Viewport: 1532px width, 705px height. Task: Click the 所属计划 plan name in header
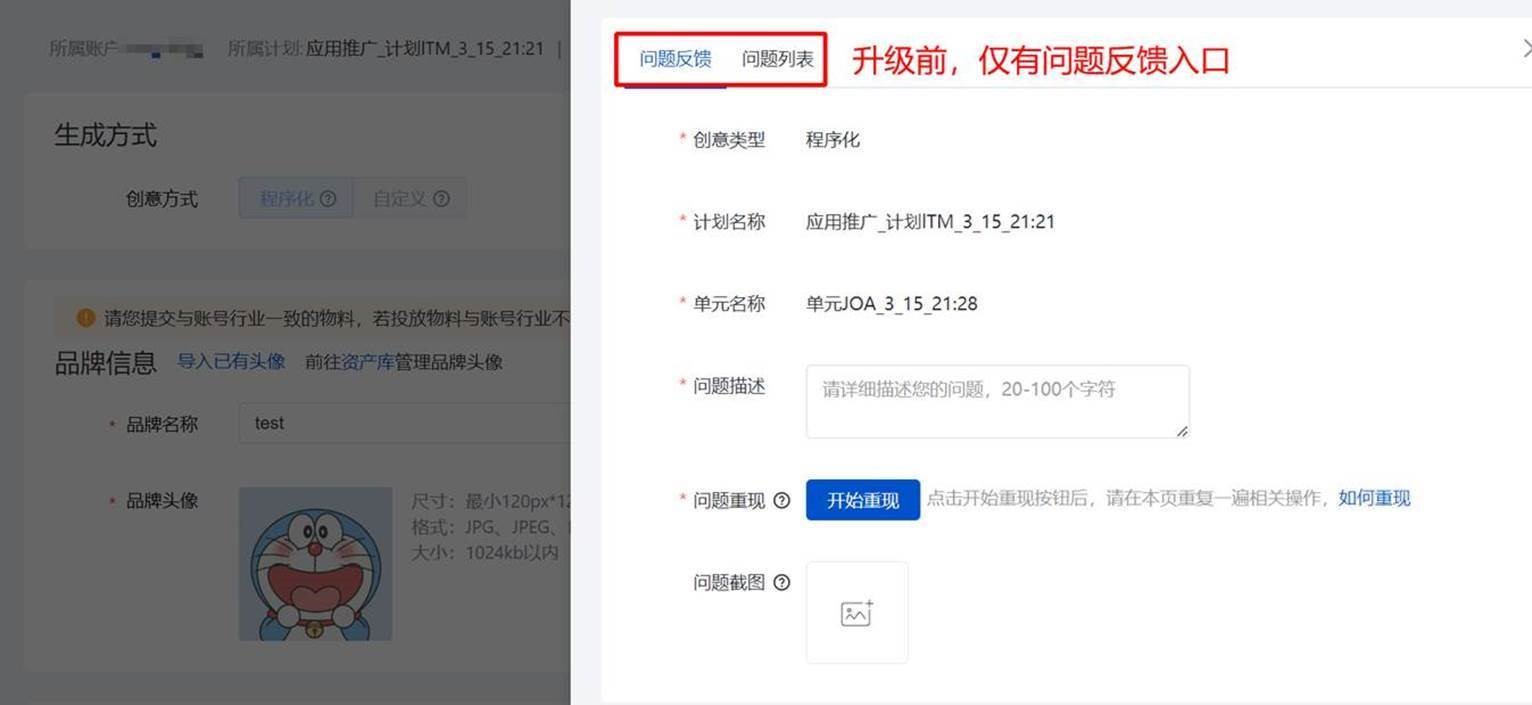click(424, 48)
